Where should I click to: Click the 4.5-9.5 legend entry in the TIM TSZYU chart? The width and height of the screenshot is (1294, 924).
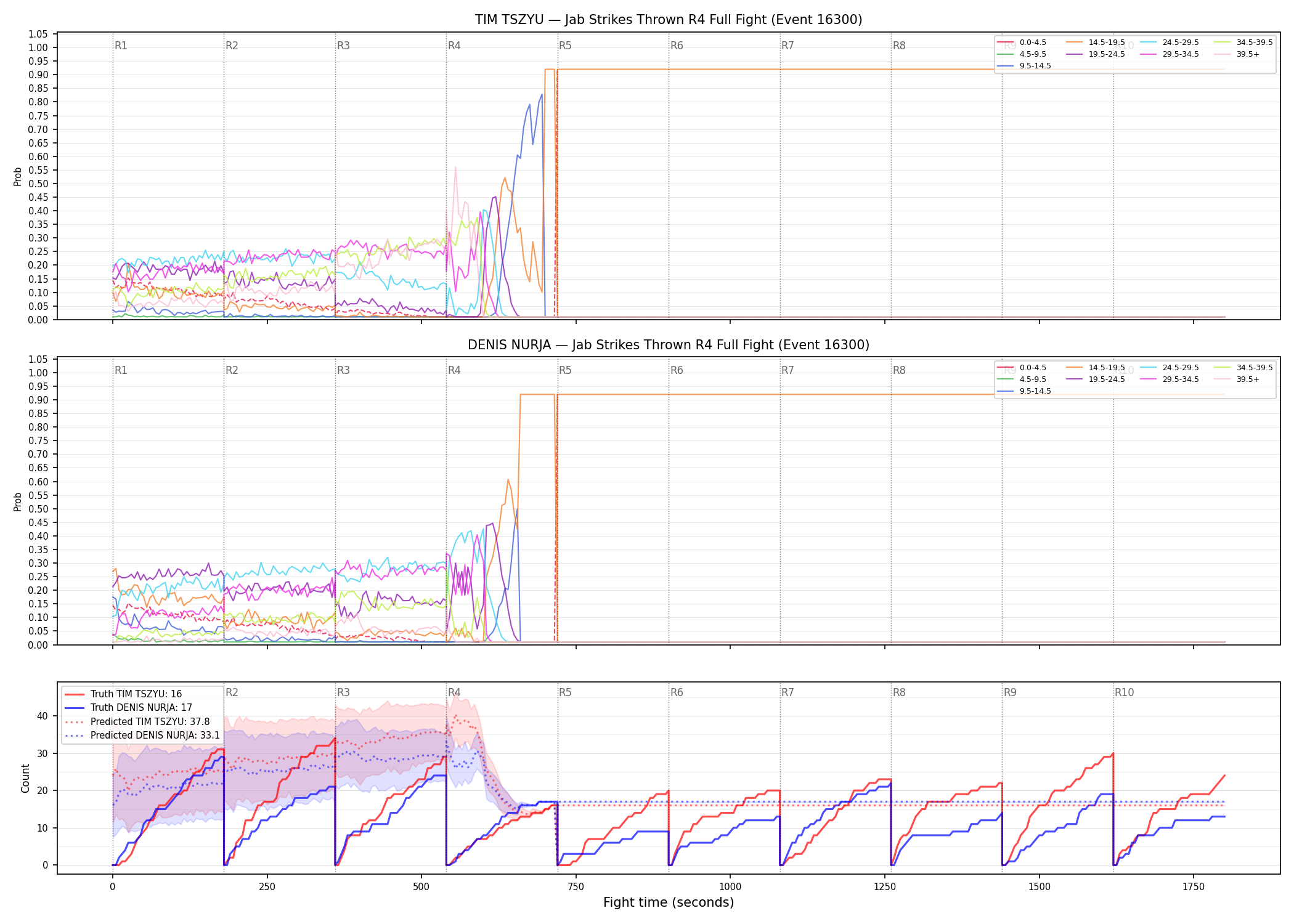point(1022,54)
